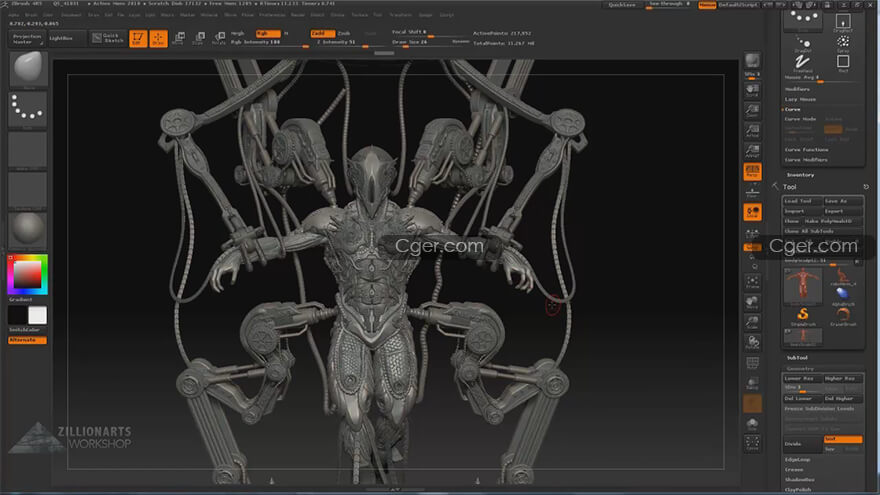Click the Save As button in Tool palette
The width and height of the screenshot is (880, 495).
(842, 201)
